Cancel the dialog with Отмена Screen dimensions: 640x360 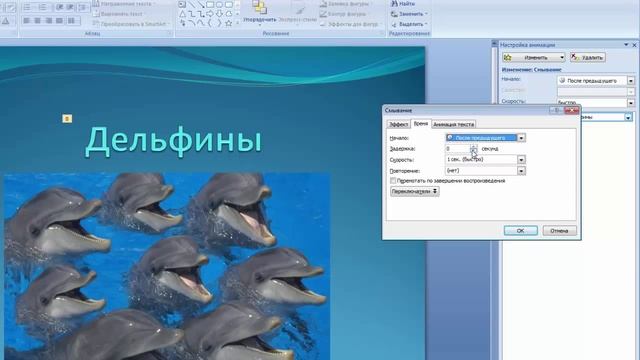(x=559, y=231)
